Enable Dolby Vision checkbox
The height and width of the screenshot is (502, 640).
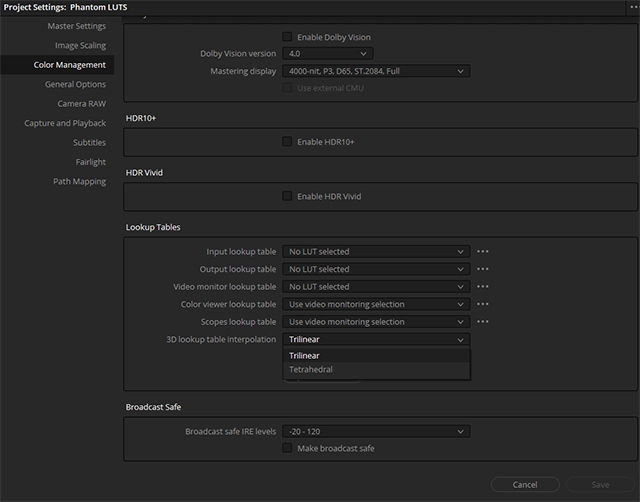(x=288, y=37)
